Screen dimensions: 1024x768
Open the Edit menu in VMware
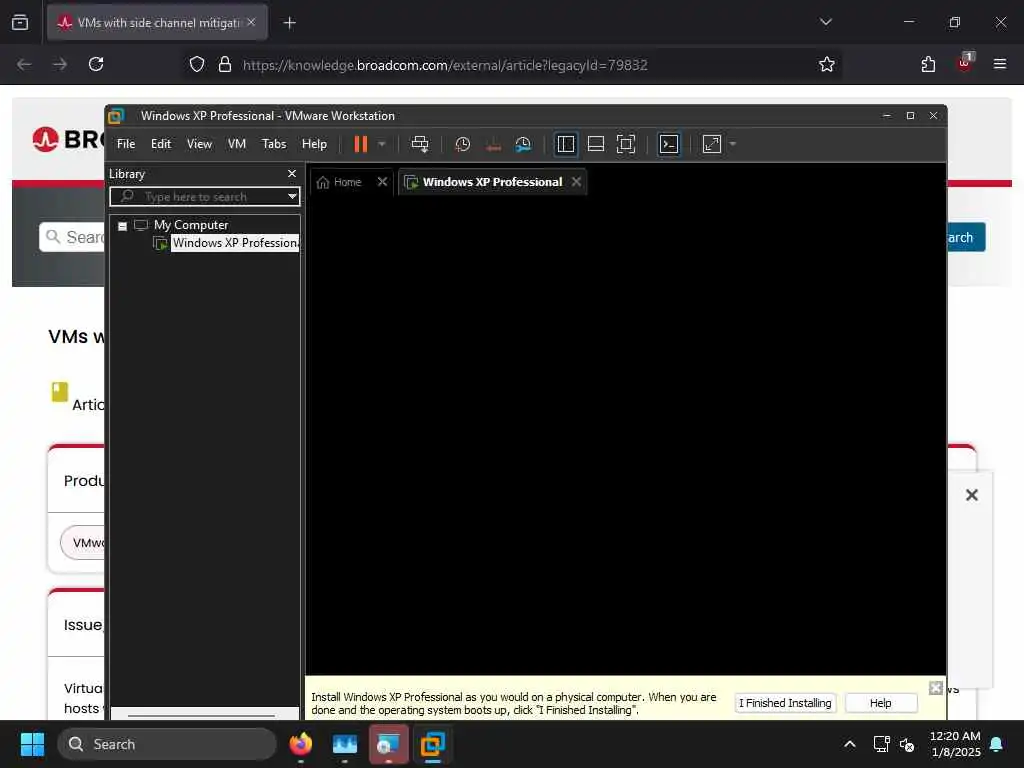161,144
